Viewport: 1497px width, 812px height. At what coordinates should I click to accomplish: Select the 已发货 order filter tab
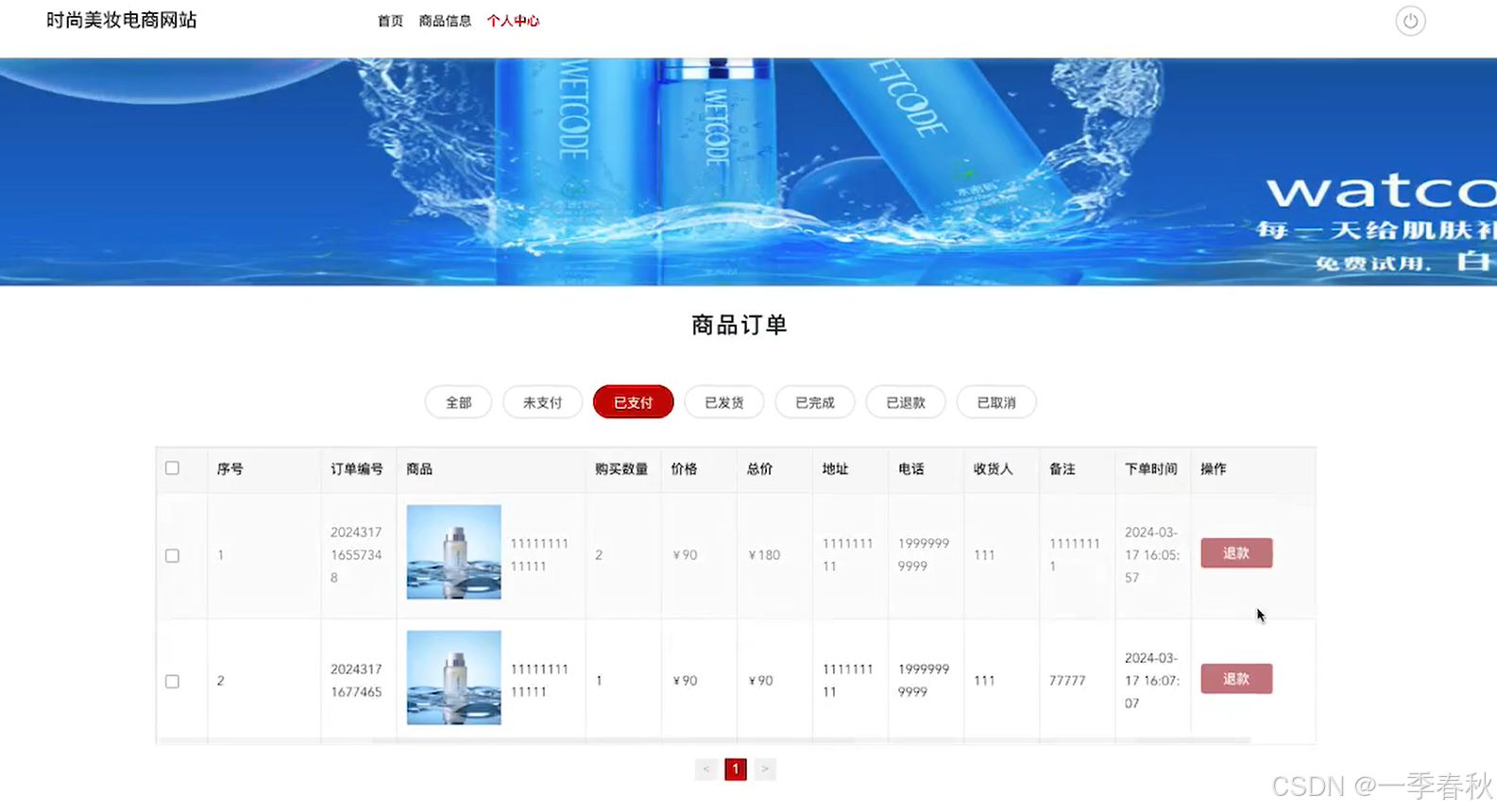723,402
